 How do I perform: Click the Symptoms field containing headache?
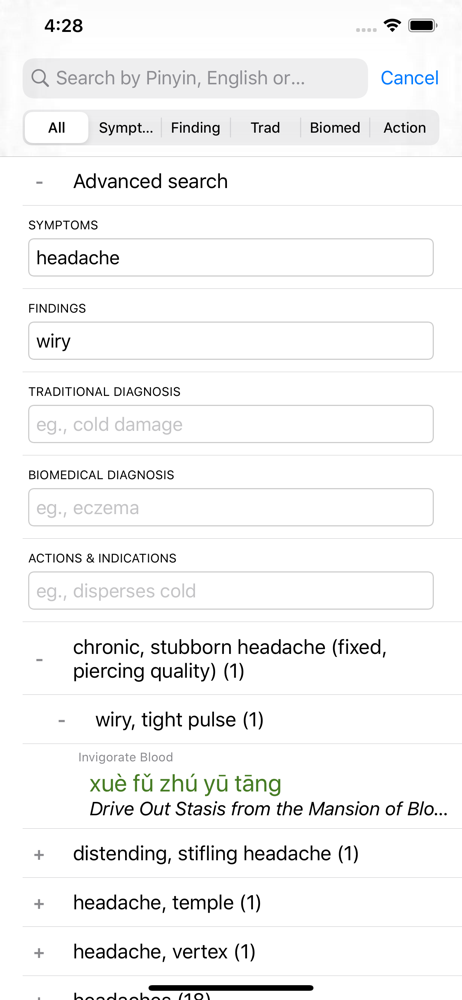(231, 258)
